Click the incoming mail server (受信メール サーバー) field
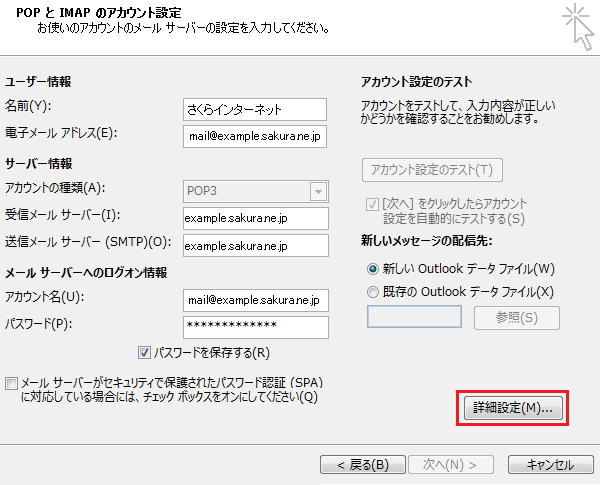600x485 pixels. click(255, 218)
